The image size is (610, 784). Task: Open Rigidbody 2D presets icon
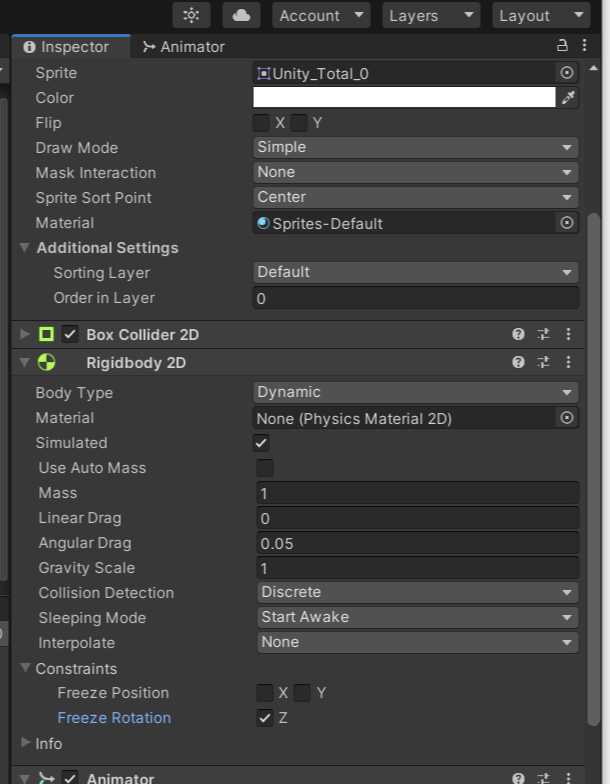[544, 362]
